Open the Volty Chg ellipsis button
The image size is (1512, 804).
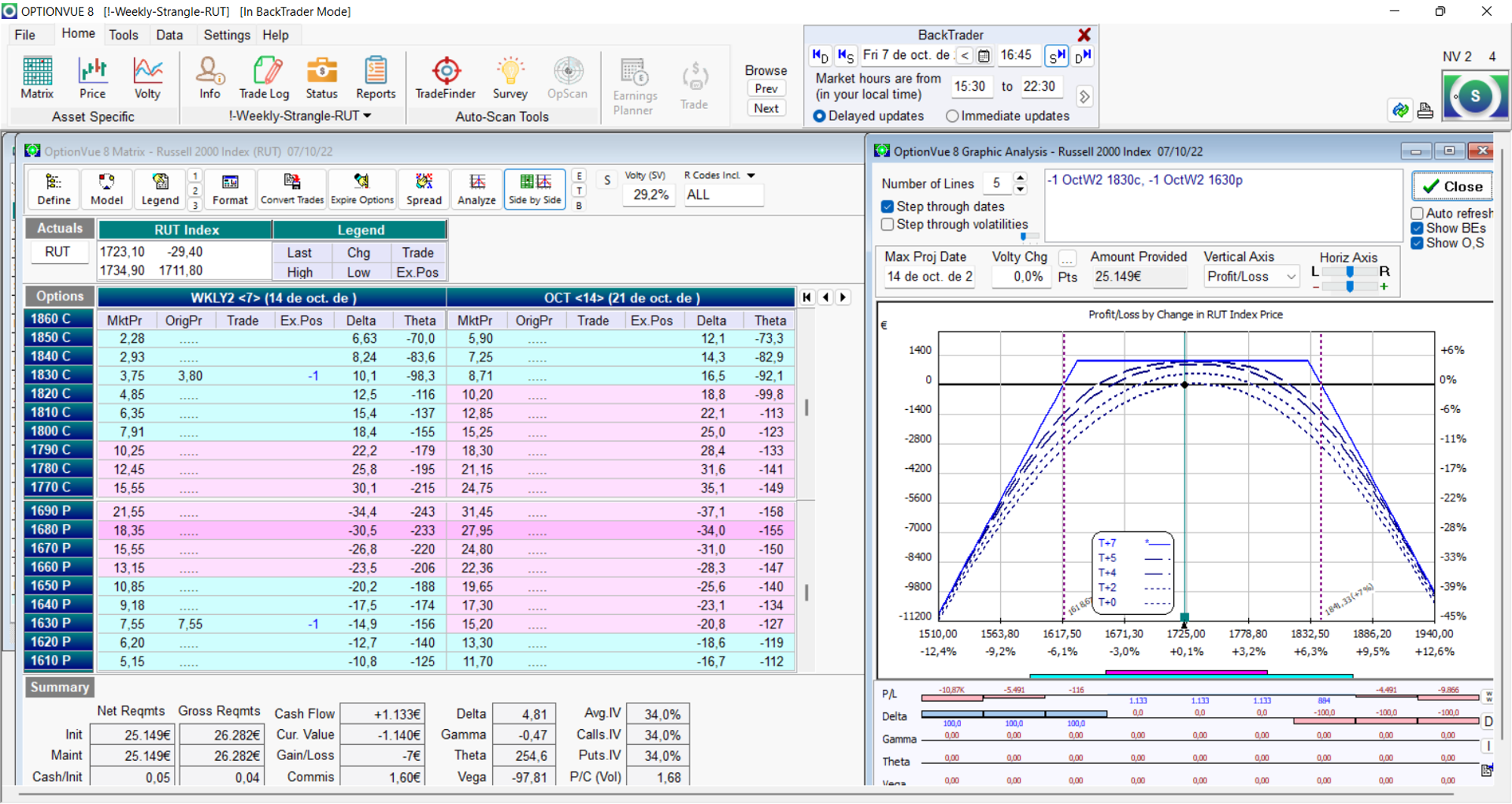[1067, 258]
